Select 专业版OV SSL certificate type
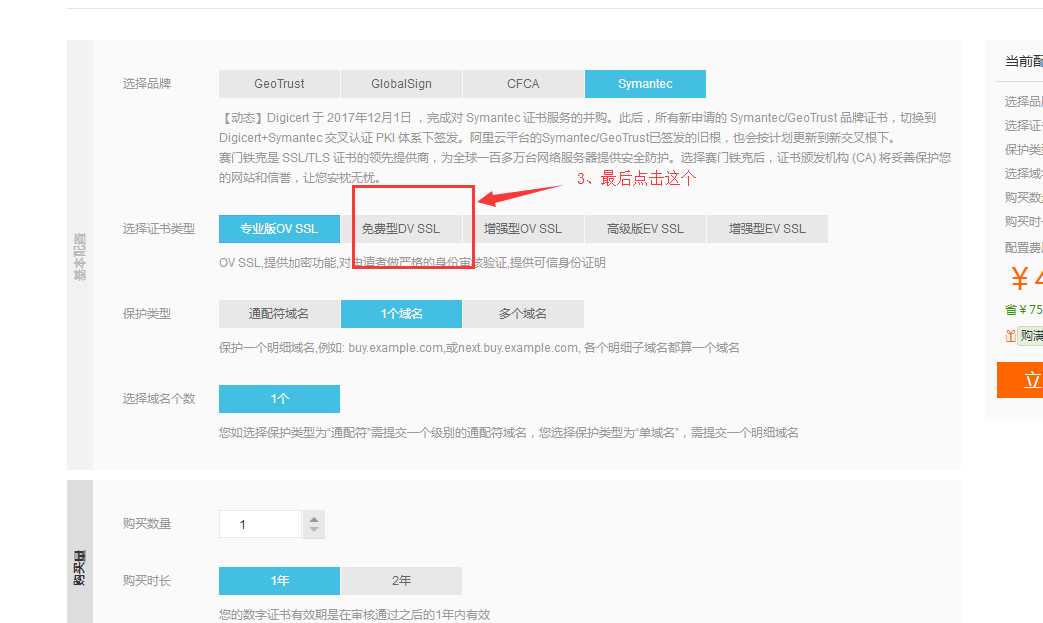This screenshot has height=623, width=1043. 279,229
